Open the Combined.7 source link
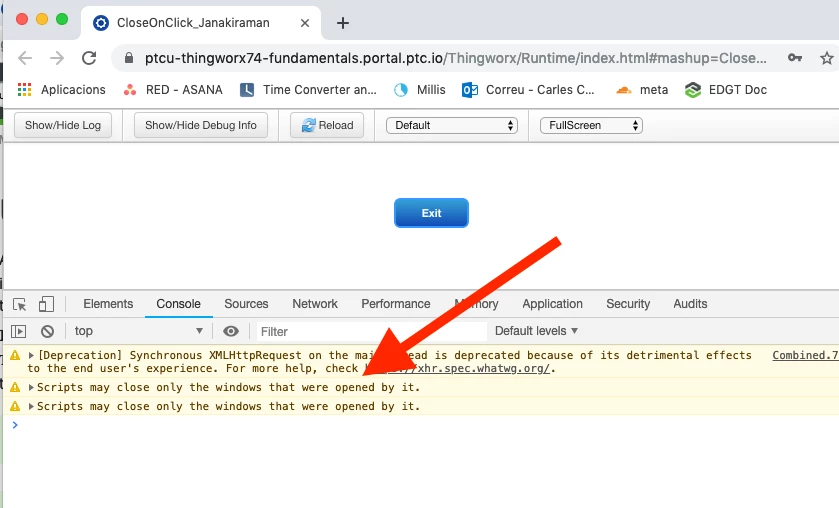839x508 pixels. [805, 355]
